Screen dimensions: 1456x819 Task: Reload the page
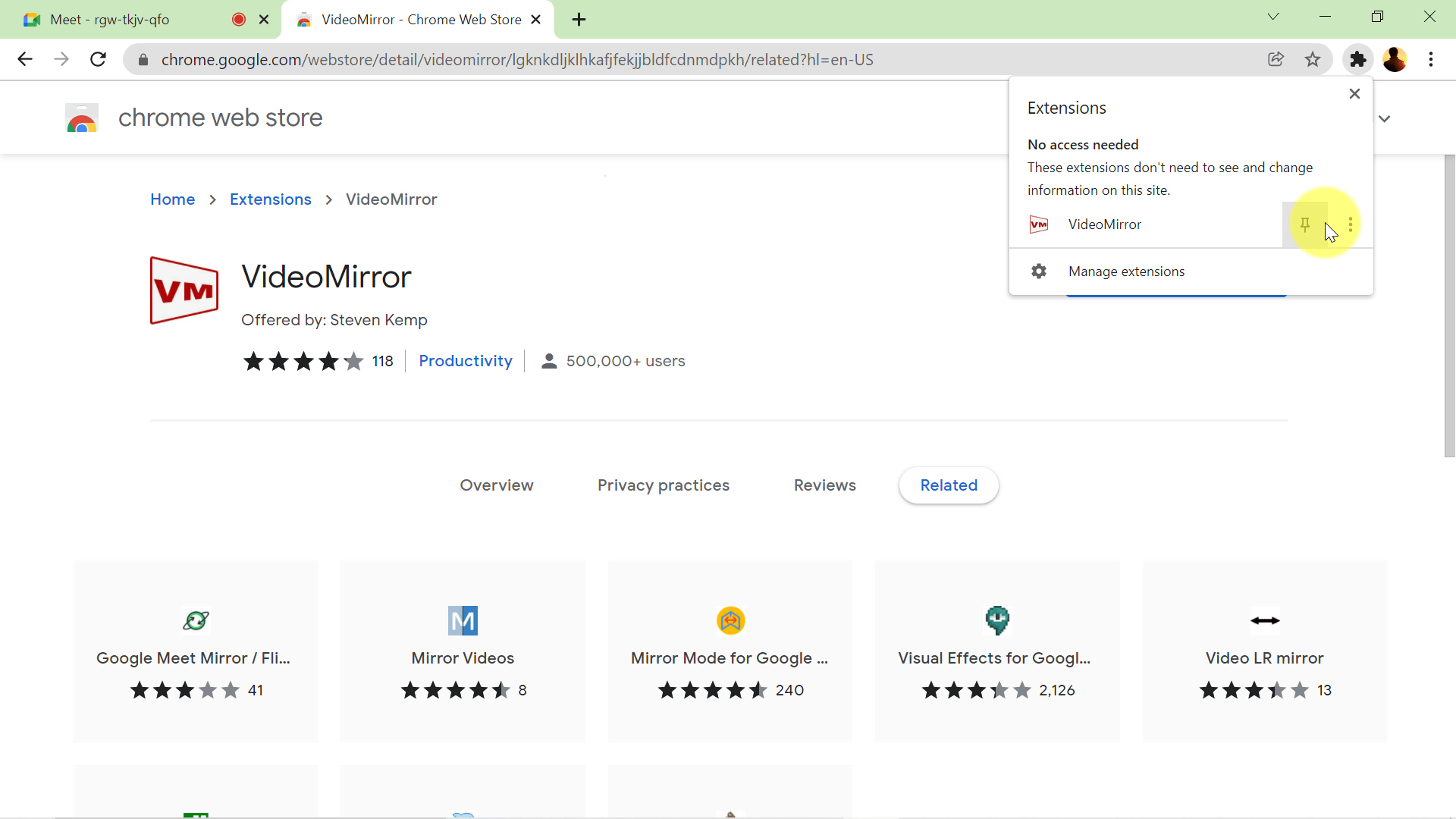click(98, 59)
